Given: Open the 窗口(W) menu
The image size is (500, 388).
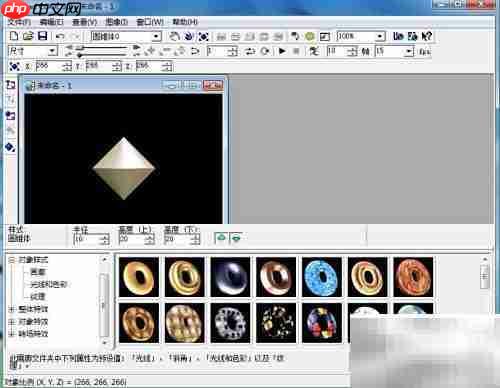Looking at the screenshot, I should [150, 22].
